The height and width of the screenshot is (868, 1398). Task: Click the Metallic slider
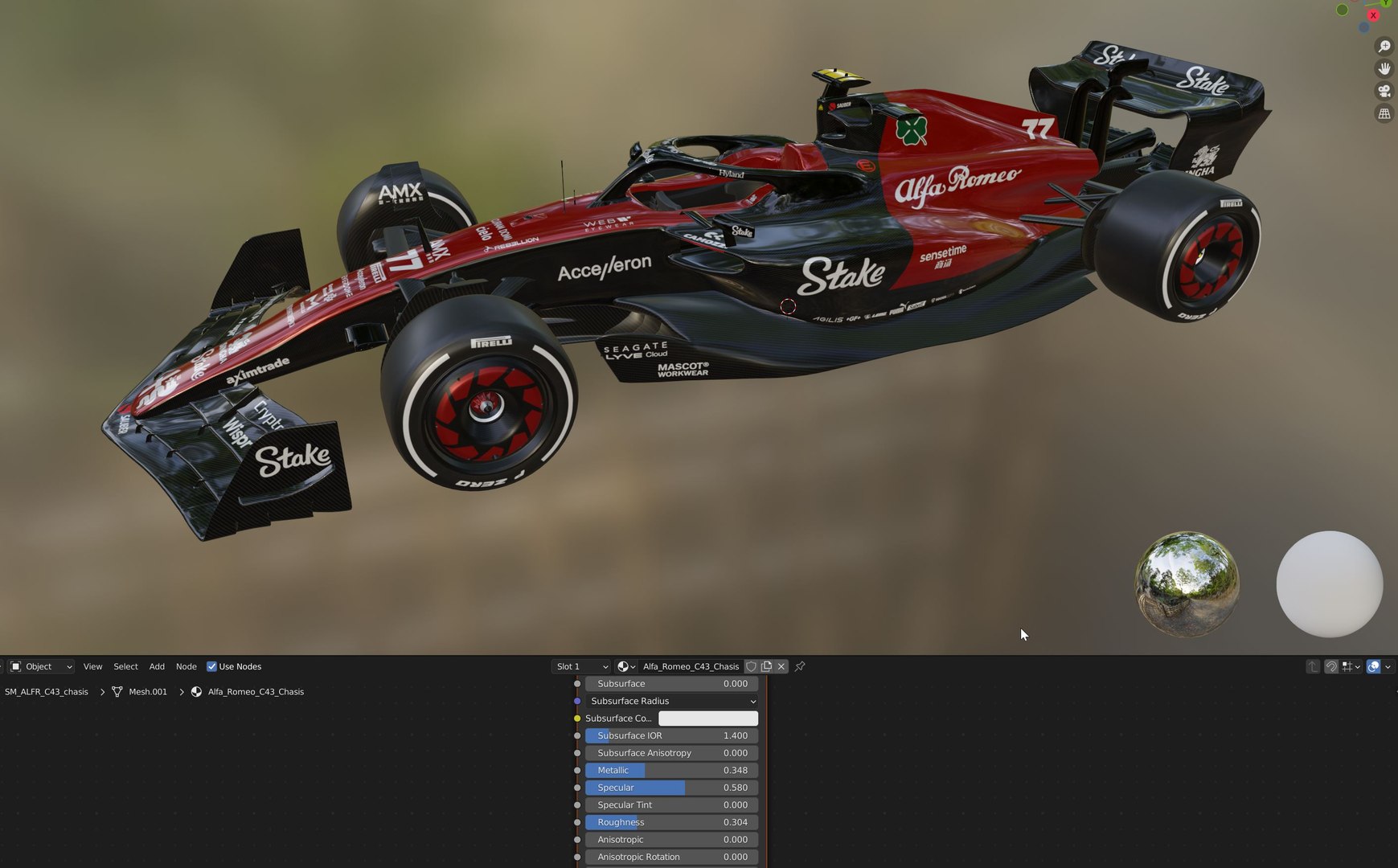pyautogui.click(x=671, y=770)
